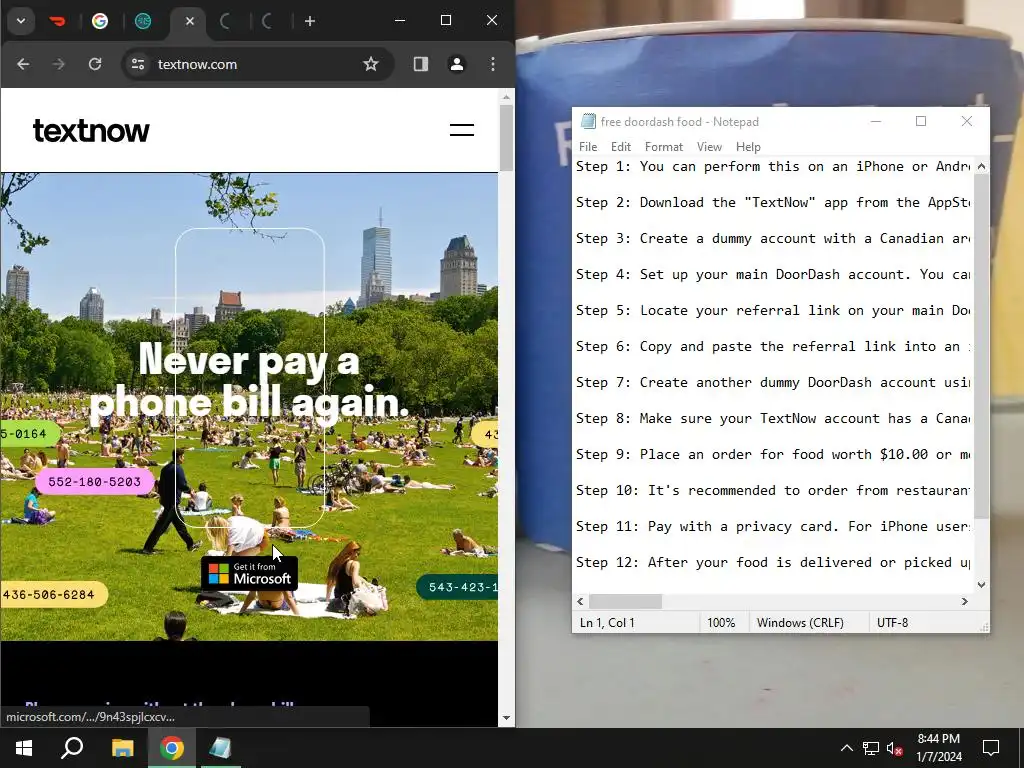Open Windows notification center
Viewport: 1024px width, 768px height.
pos(991,748)
